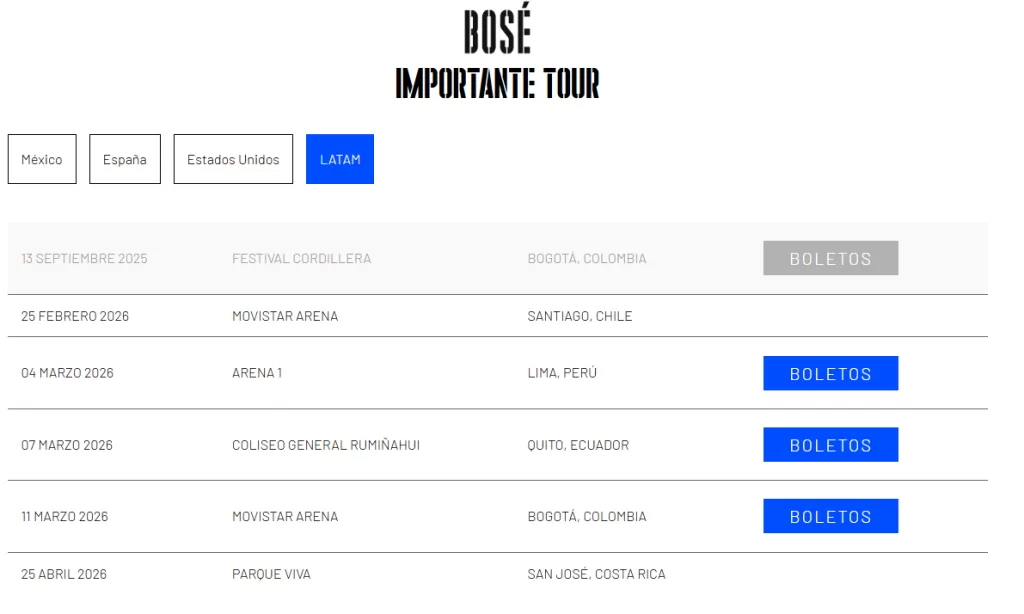The image size is (1024, 614).
Task: Select the 25 Febrero 2026 date text
Action: [x=75, y=316]
